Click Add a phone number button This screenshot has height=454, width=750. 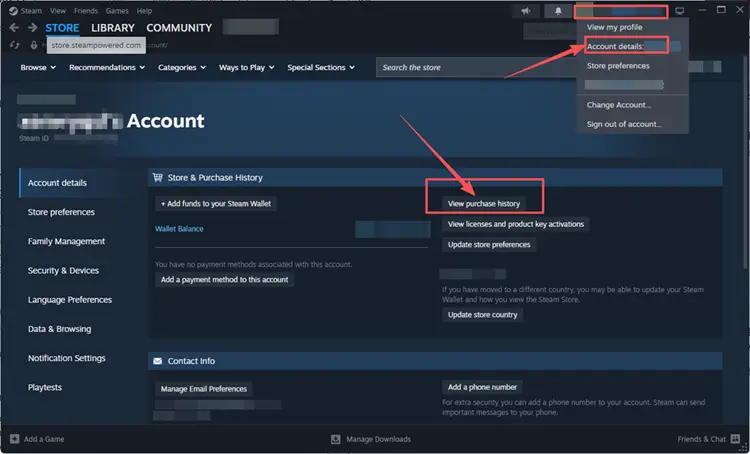[482, 387]
